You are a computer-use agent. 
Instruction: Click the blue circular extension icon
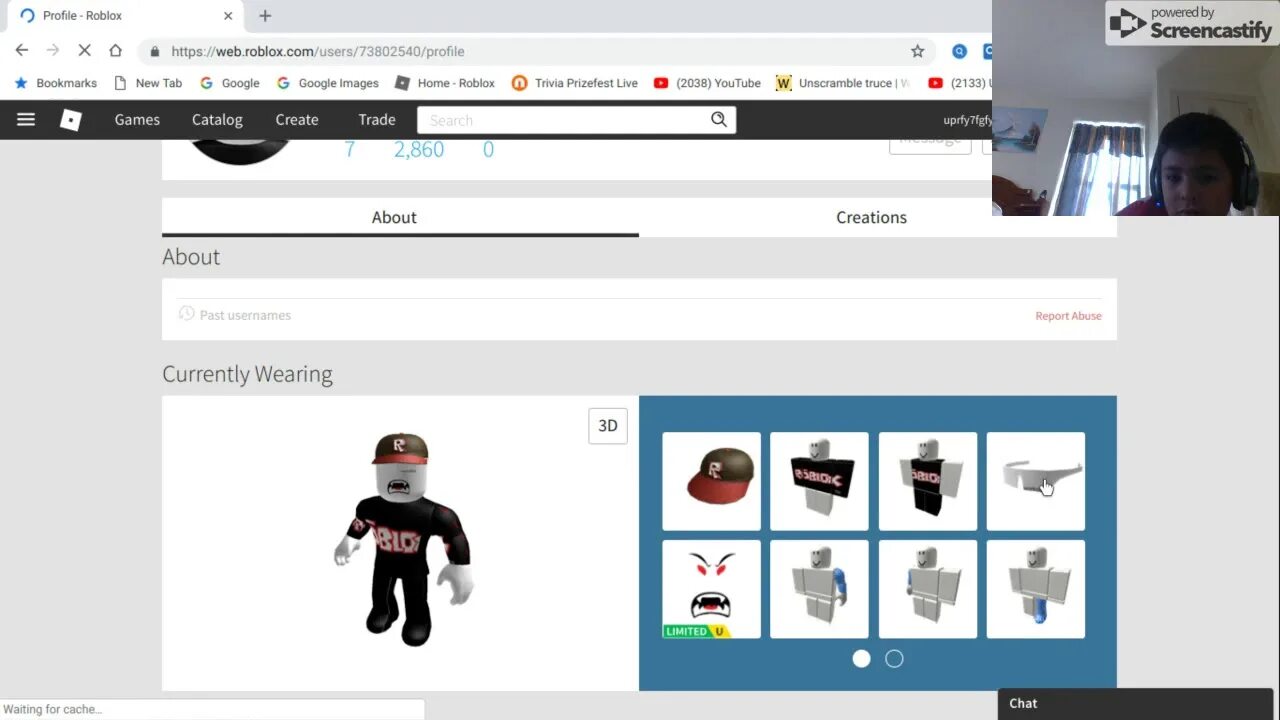click(x=959, y=51)
